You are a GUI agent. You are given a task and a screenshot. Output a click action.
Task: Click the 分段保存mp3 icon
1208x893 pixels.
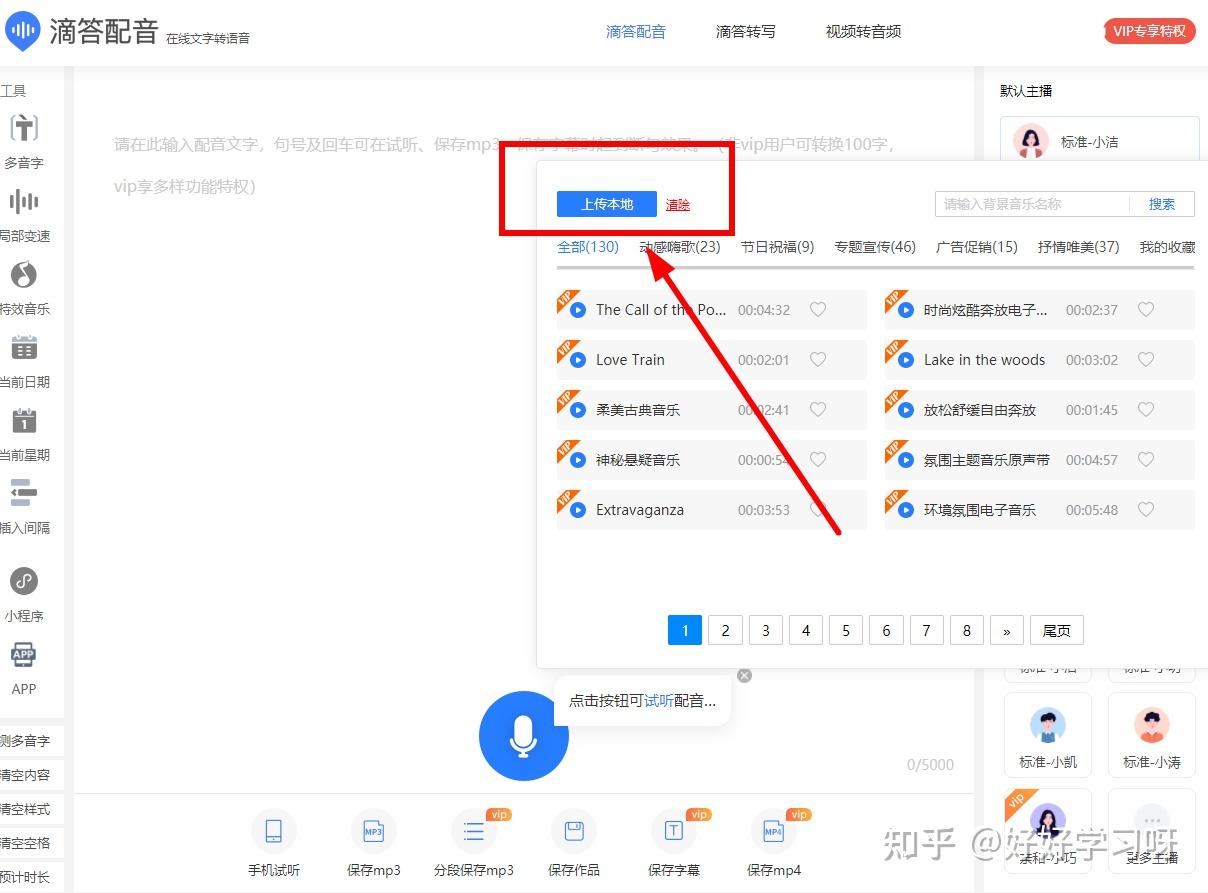tap(474, 832)
